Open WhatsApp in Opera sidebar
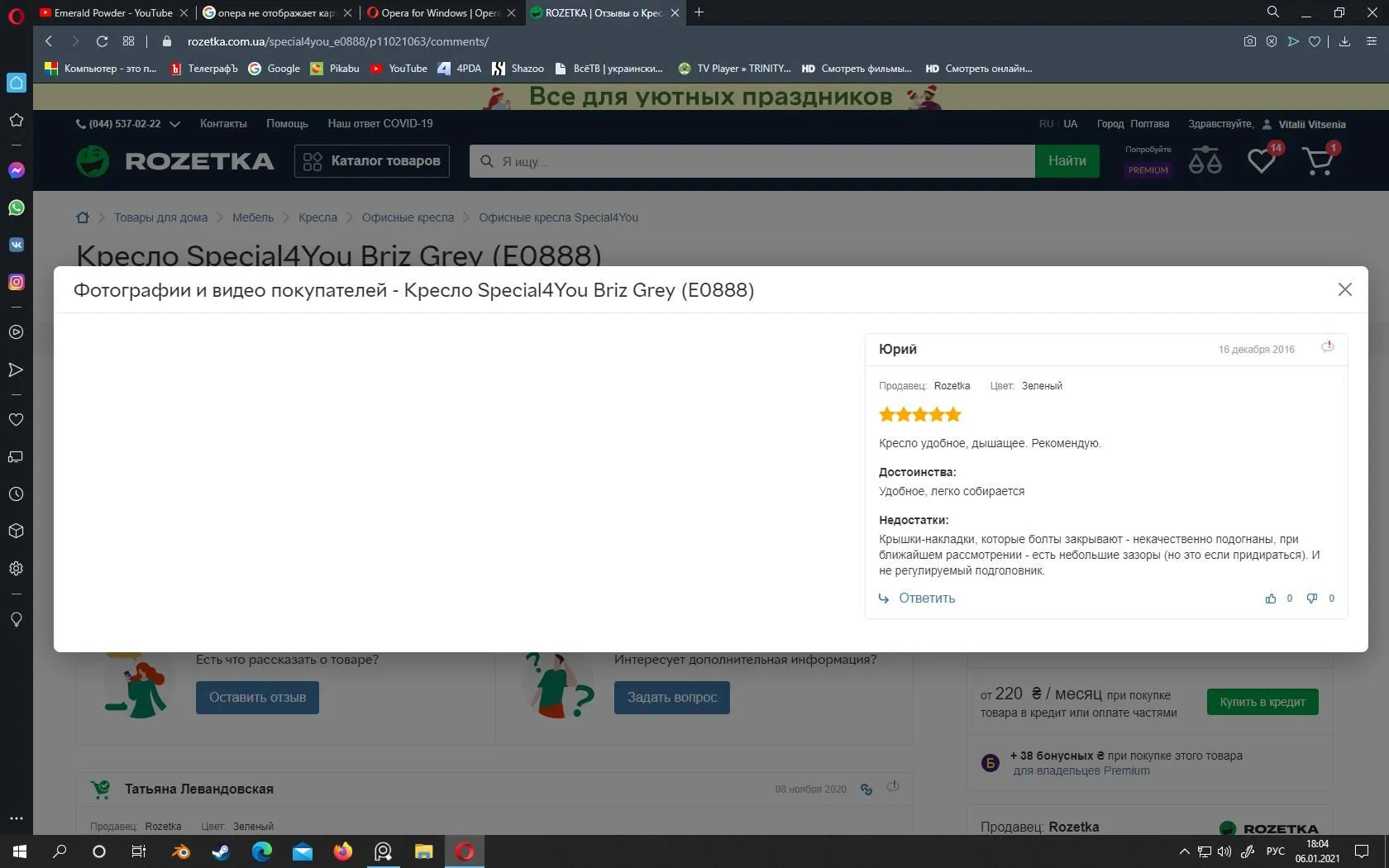Screen dimensions: 1389x868 click(16, 207)
